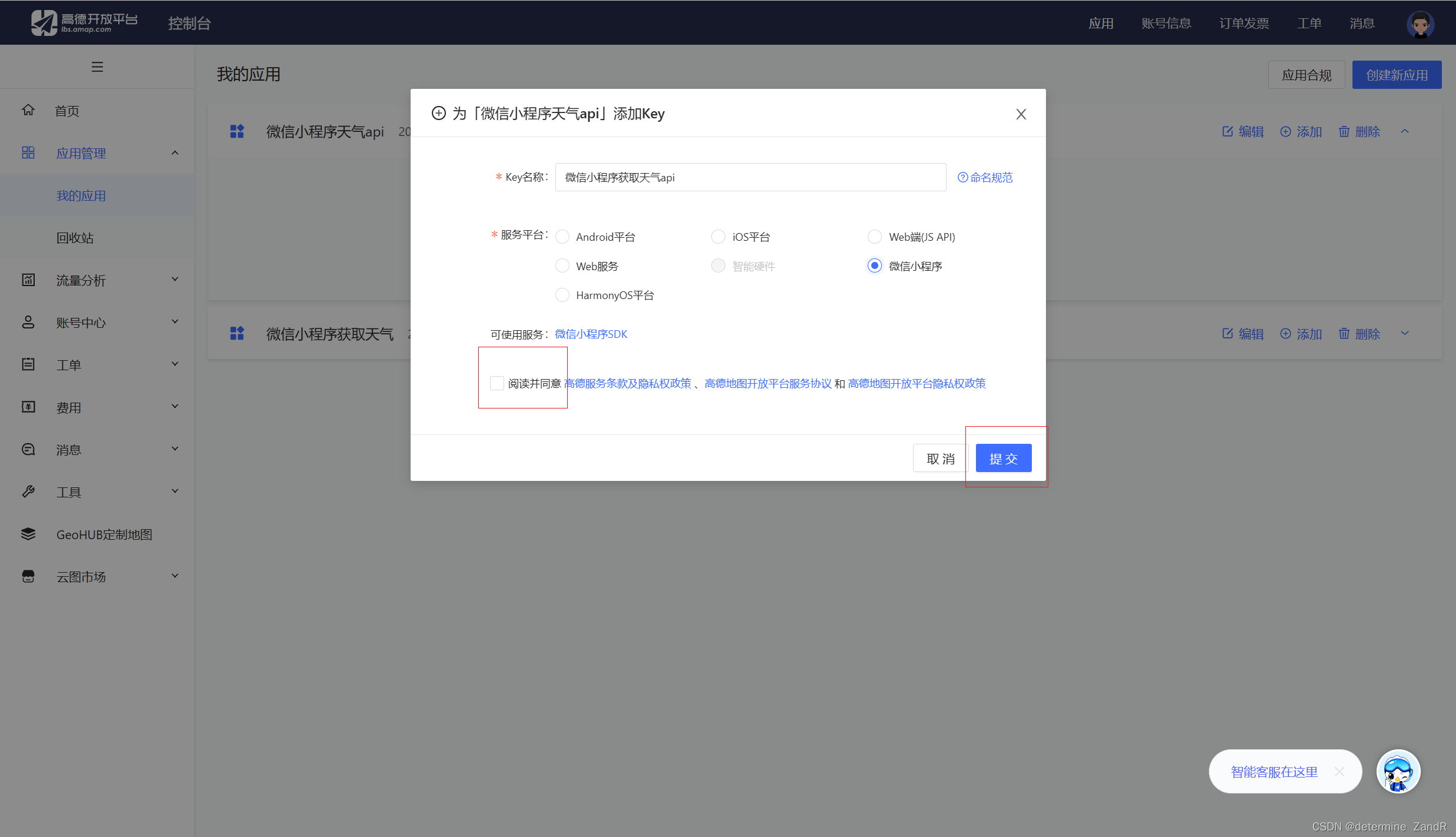The height and width of the screenshot is (837, 1456).
Task: Click the 云图市场 shop icon
Action: (x=28, y=576)
